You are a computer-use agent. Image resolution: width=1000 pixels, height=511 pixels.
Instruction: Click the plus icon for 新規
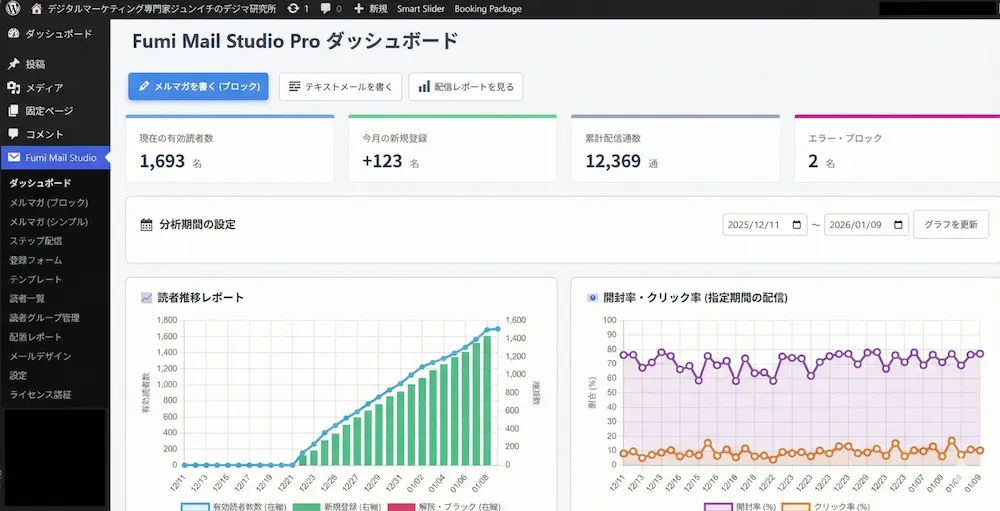pos(359,8)
